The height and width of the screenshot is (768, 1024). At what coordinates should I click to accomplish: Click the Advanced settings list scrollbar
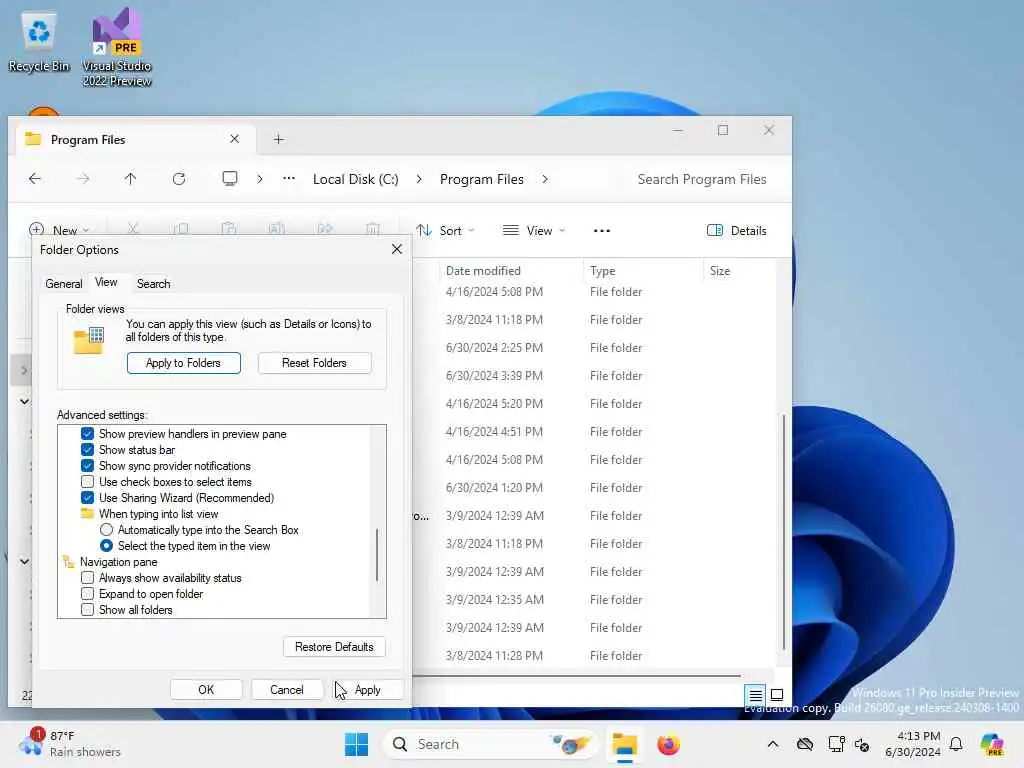click(377, 554)
